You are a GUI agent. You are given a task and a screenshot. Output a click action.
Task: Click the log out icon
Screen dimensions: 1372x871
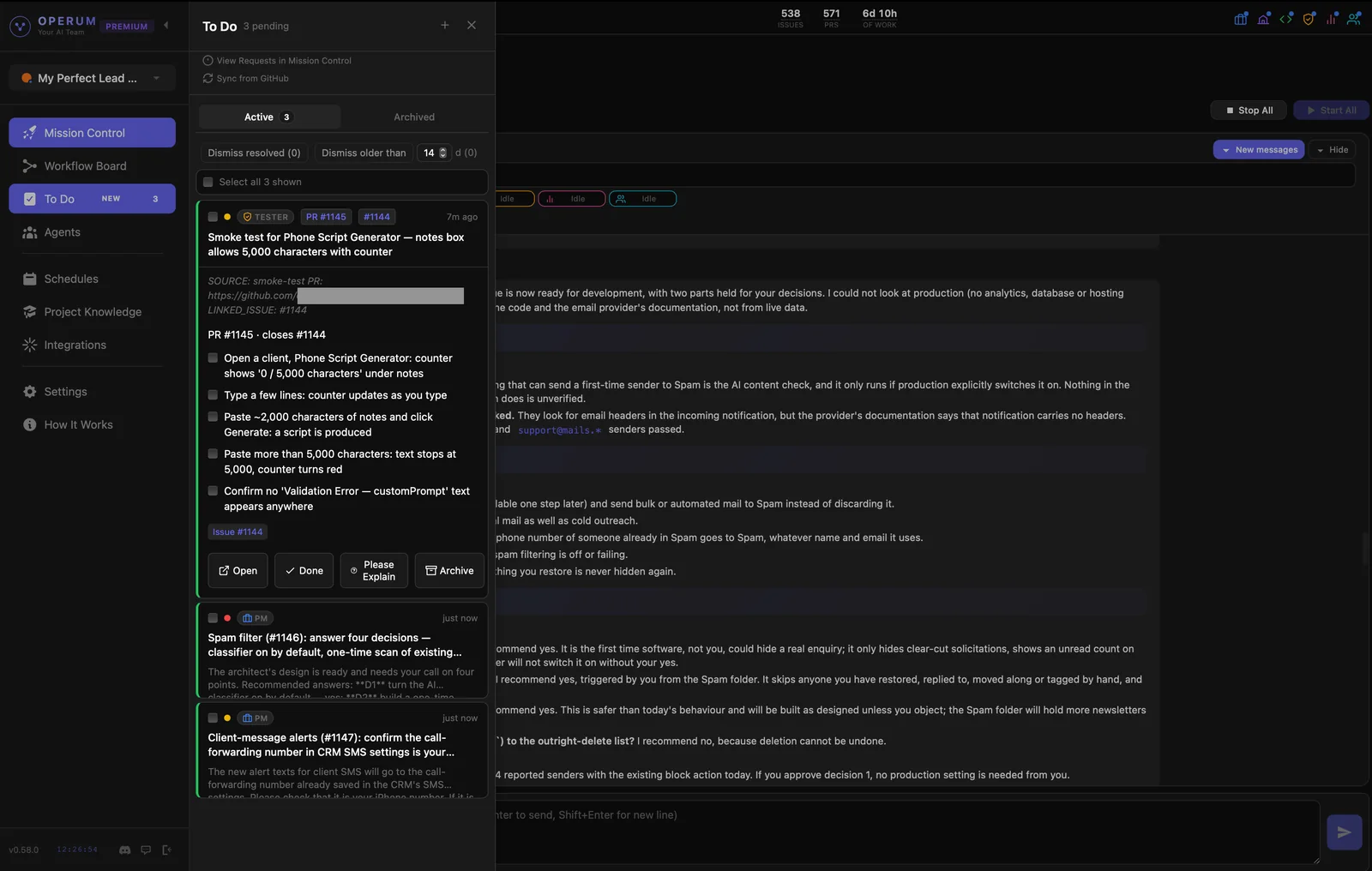pos(166,850)
